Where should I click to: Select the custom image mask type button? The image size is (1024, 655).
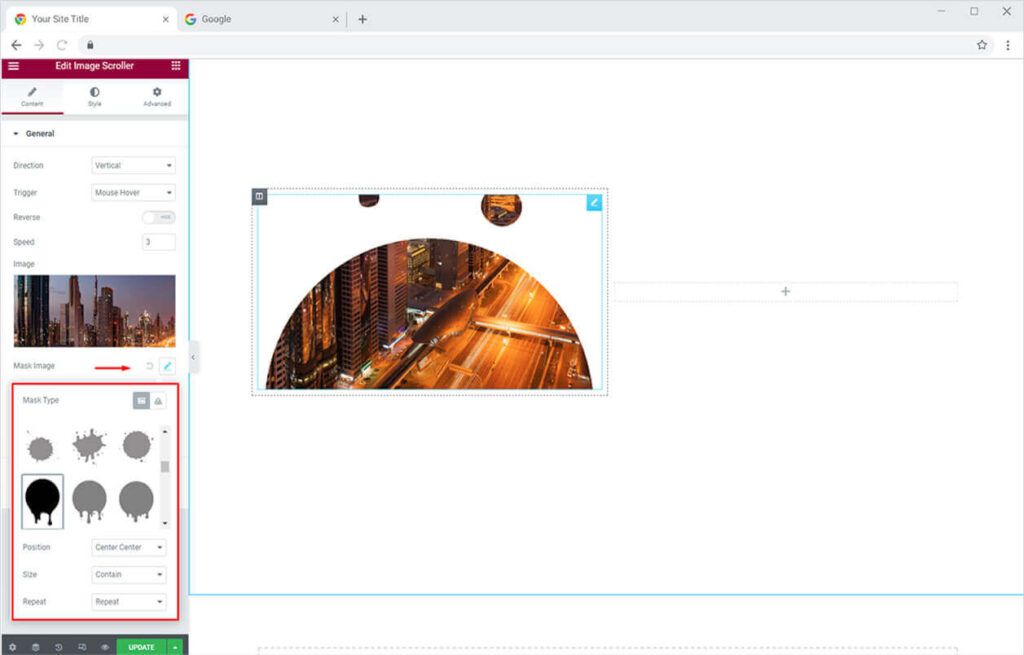click(x=158, y=400)
